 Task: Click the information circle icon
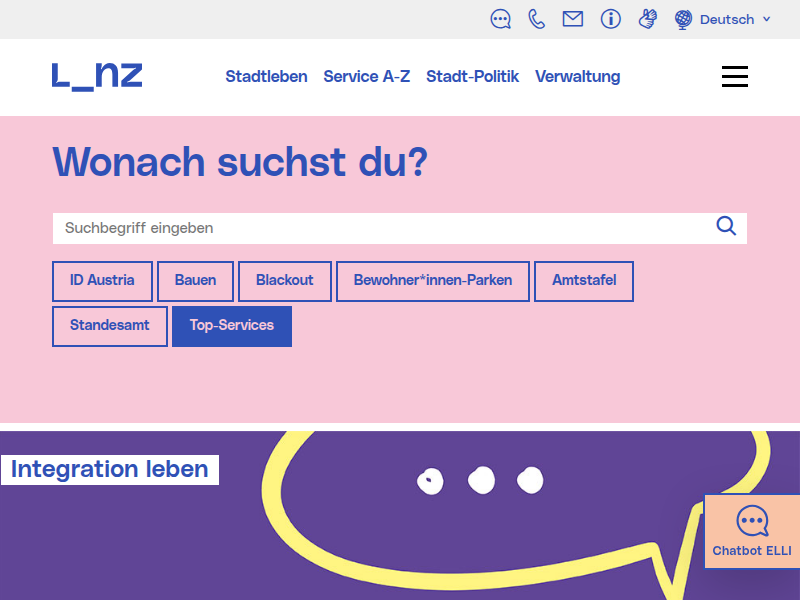tap(611, 19)
